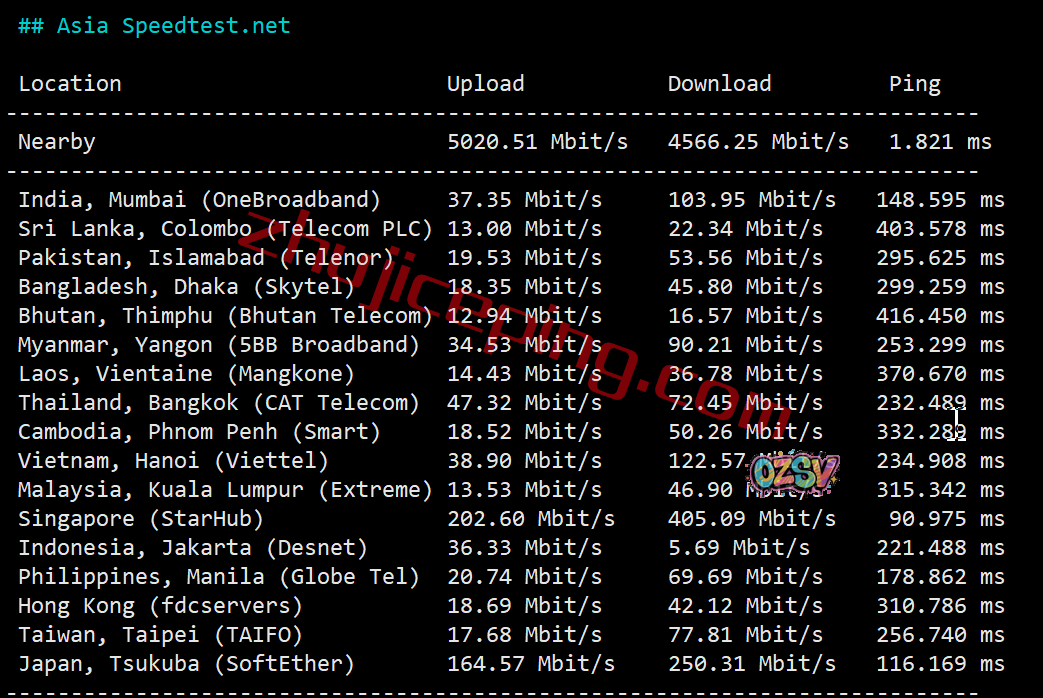Screen dimensions: 1043x698
Task: Click Hong Kong (fdcservers) entry
Action: (160, 606)
